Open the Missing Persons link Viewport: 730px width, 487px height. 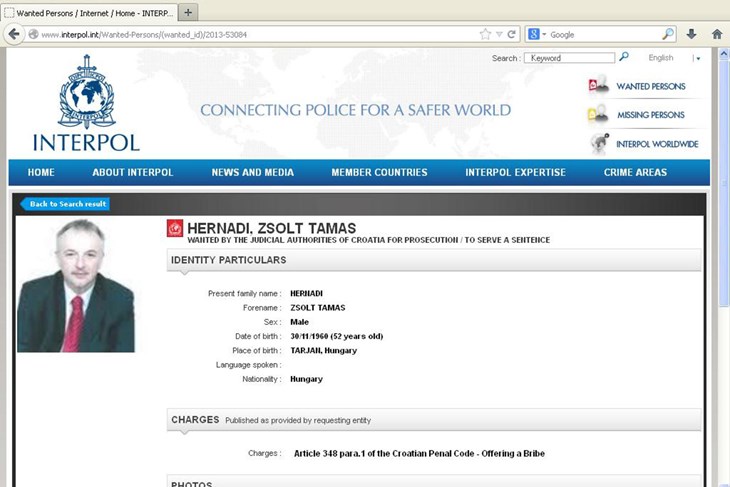tap(651, 115)
